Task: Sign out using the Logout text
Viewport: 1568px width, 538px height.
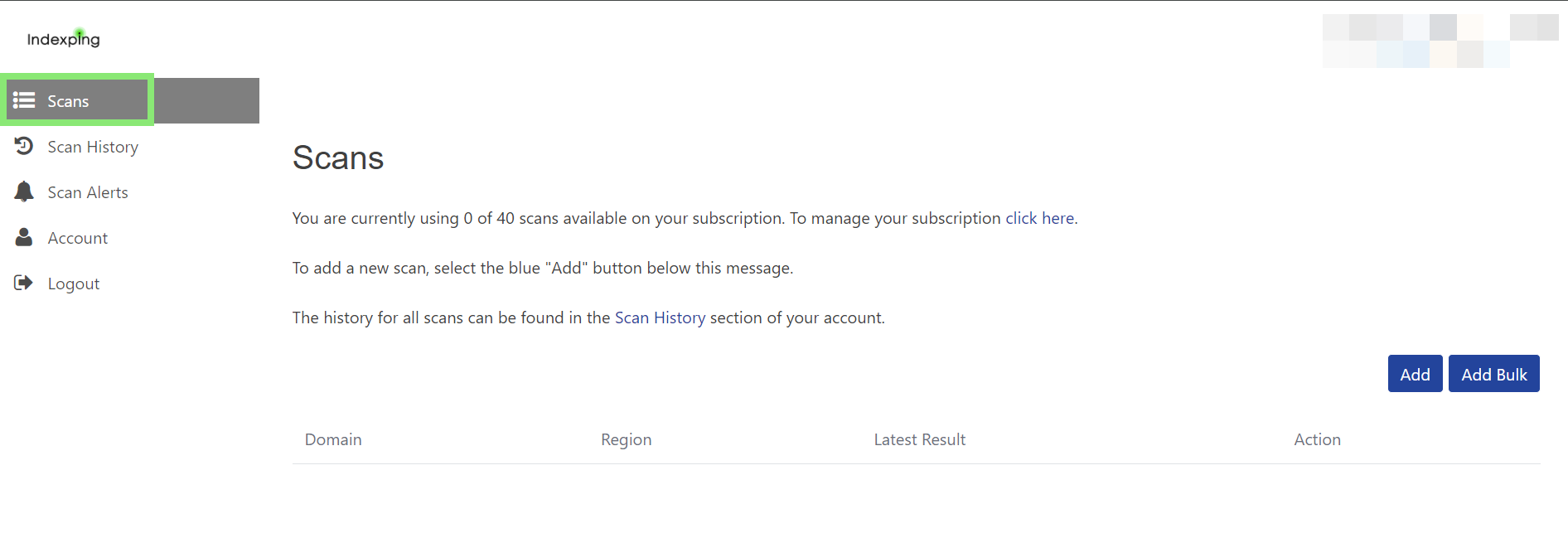Action: coord(74,284)
